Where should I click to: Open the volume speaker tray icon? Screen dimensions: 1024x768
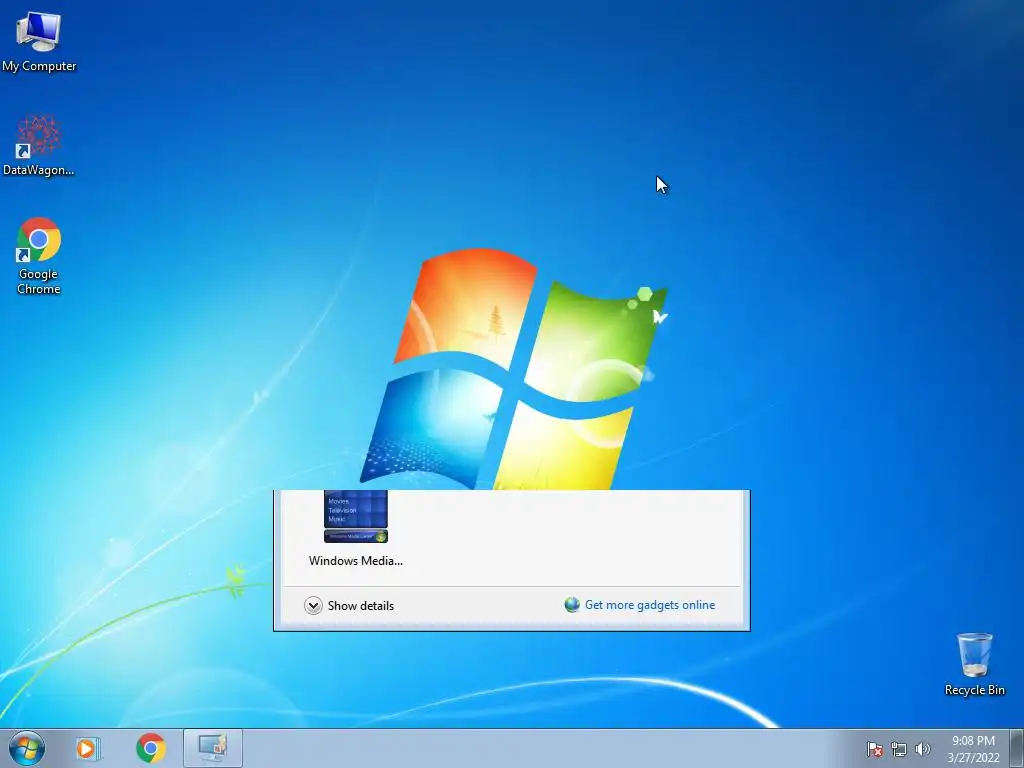922,749
